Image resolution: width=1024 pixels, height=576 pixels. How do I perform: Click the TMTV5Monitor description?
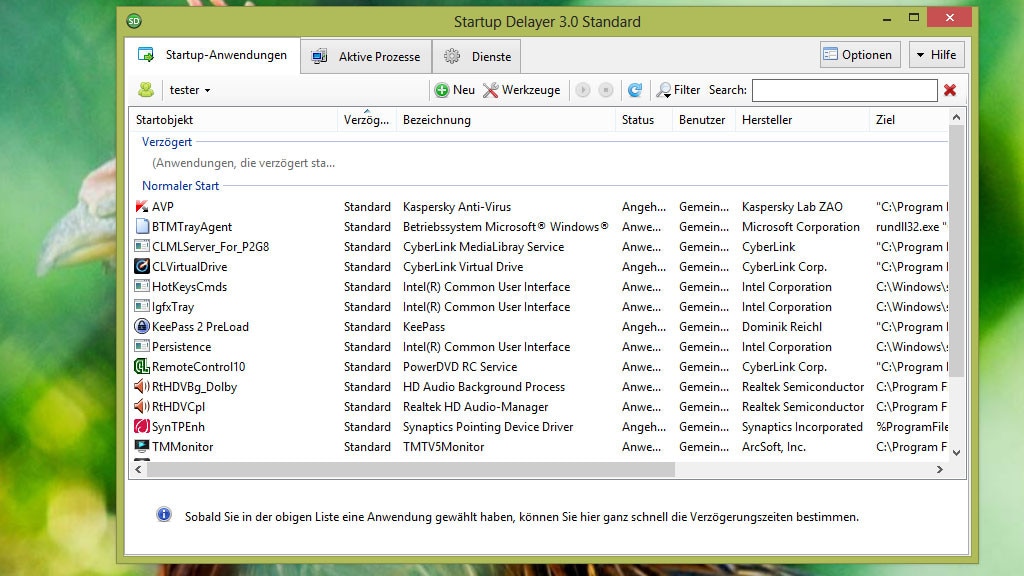coord(443,447)
